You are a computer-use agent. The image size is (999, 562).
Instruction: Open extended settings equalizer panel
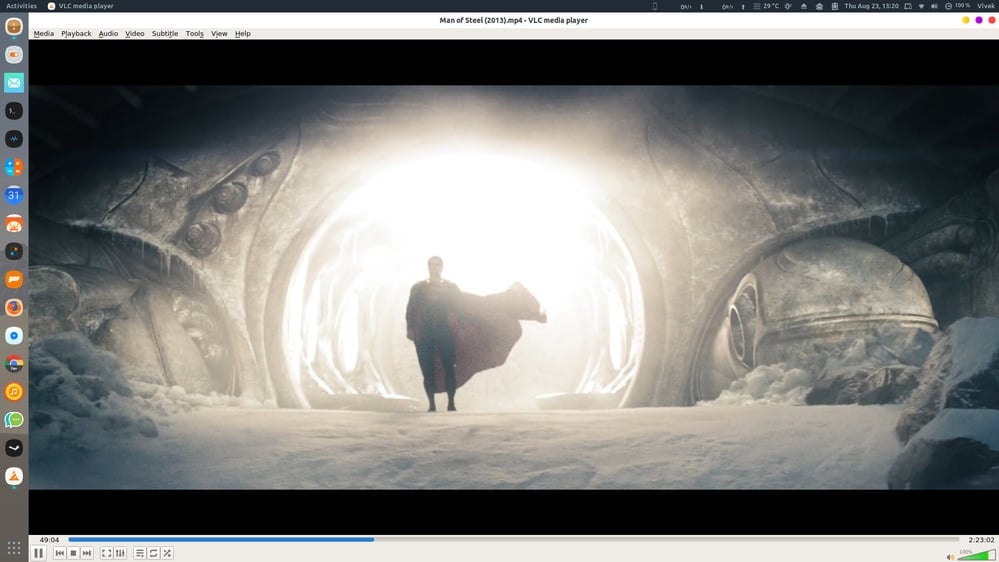click(x=120, y=553)
